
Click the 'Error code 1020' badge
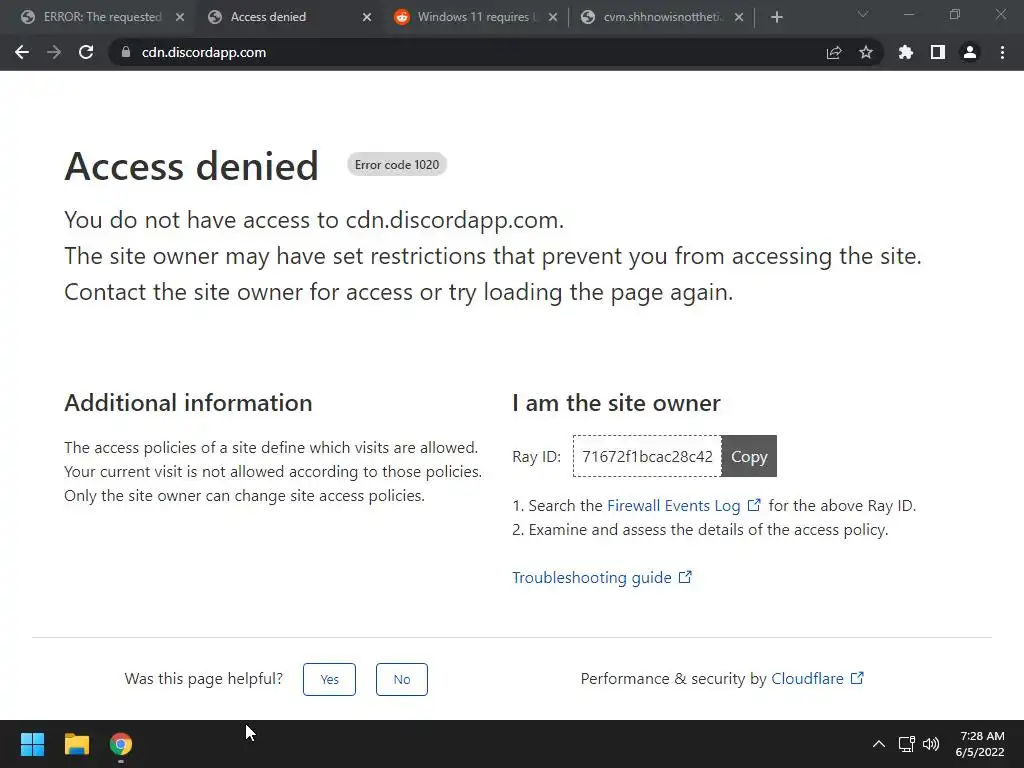tap(397, 165)
